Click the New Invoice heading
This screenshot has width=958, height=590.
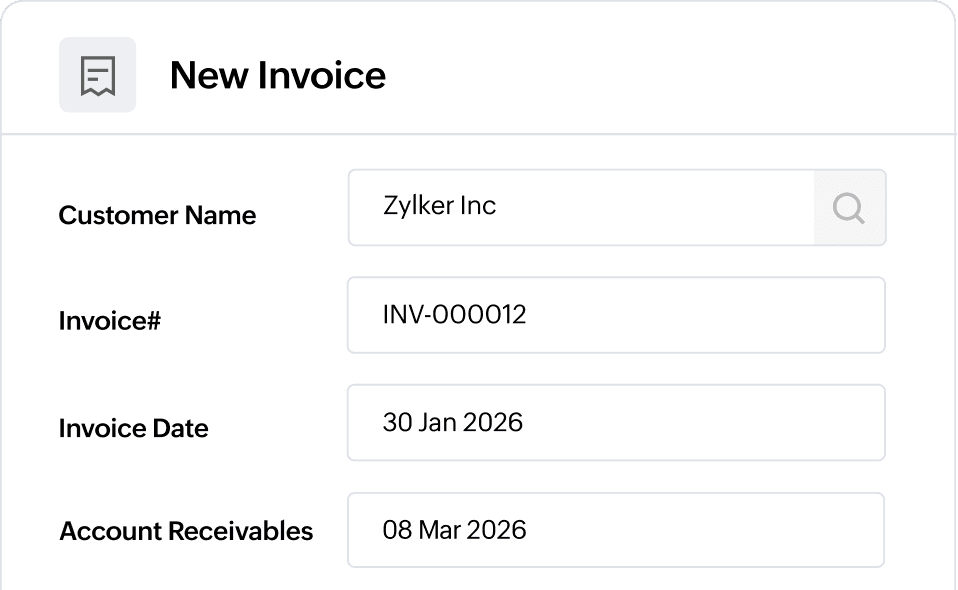[x=277, y=76]
